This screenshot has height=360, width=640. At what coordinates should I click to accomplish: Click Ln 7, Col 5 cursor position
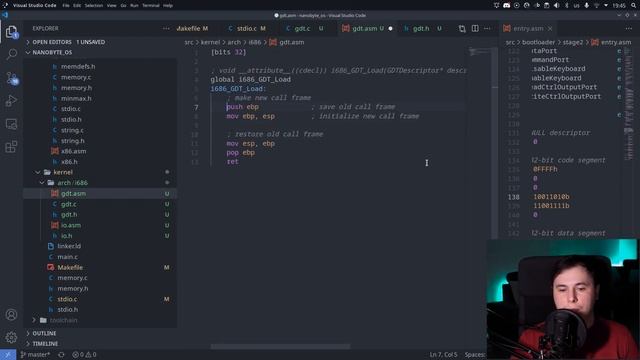(443, 355)
